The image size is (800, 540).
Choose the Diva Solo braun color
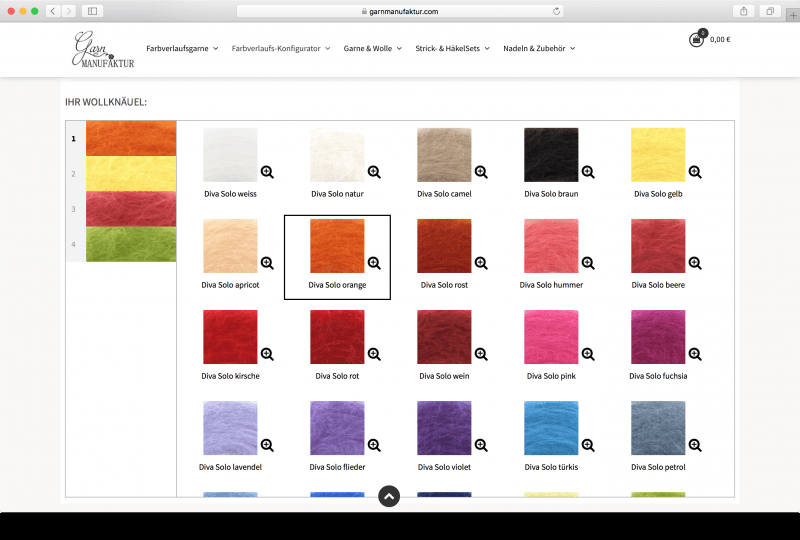coord(551,155)
